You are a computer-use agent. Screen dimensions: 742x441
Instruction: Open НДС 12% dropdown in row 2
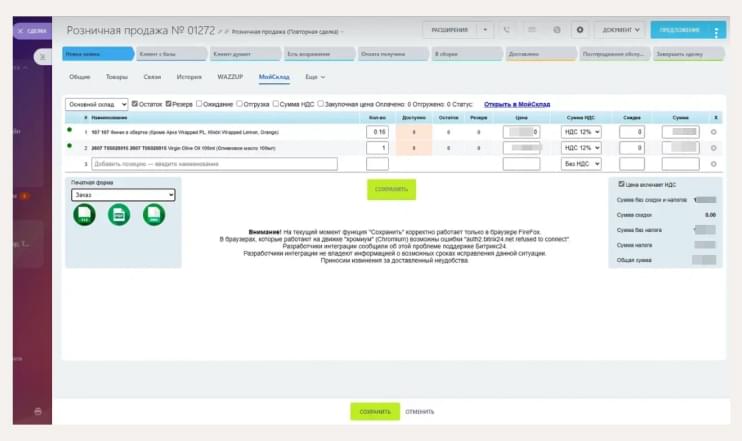tap(581, 148)
